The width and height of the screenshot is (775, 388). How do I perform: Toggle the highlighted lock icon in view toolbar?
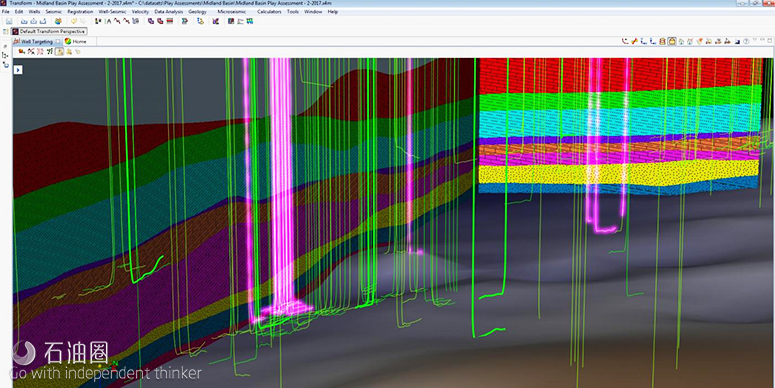pyautogui.click(x=672, y=42)
